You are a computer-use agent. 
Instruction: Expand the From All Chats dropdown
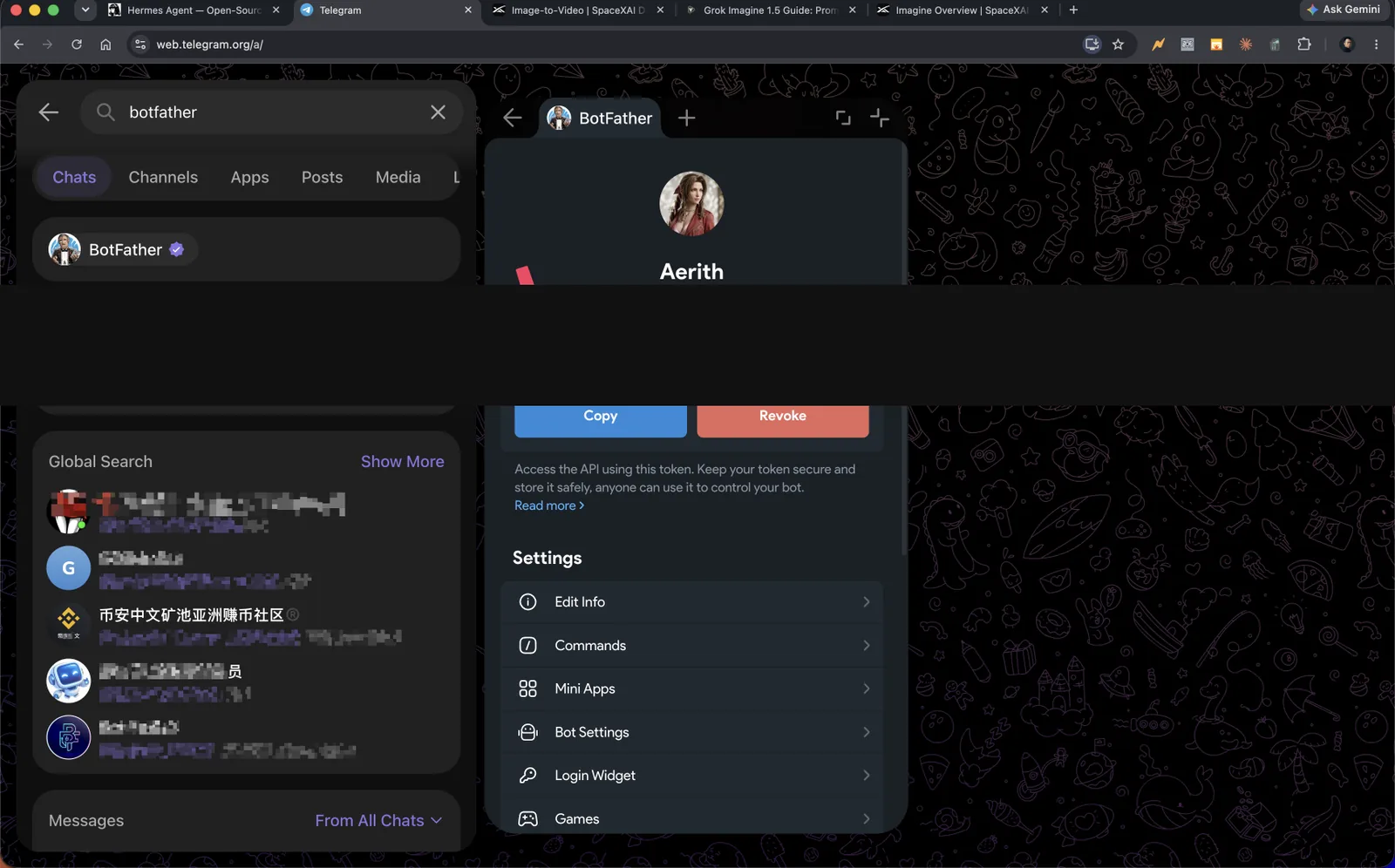pos(378,821)
